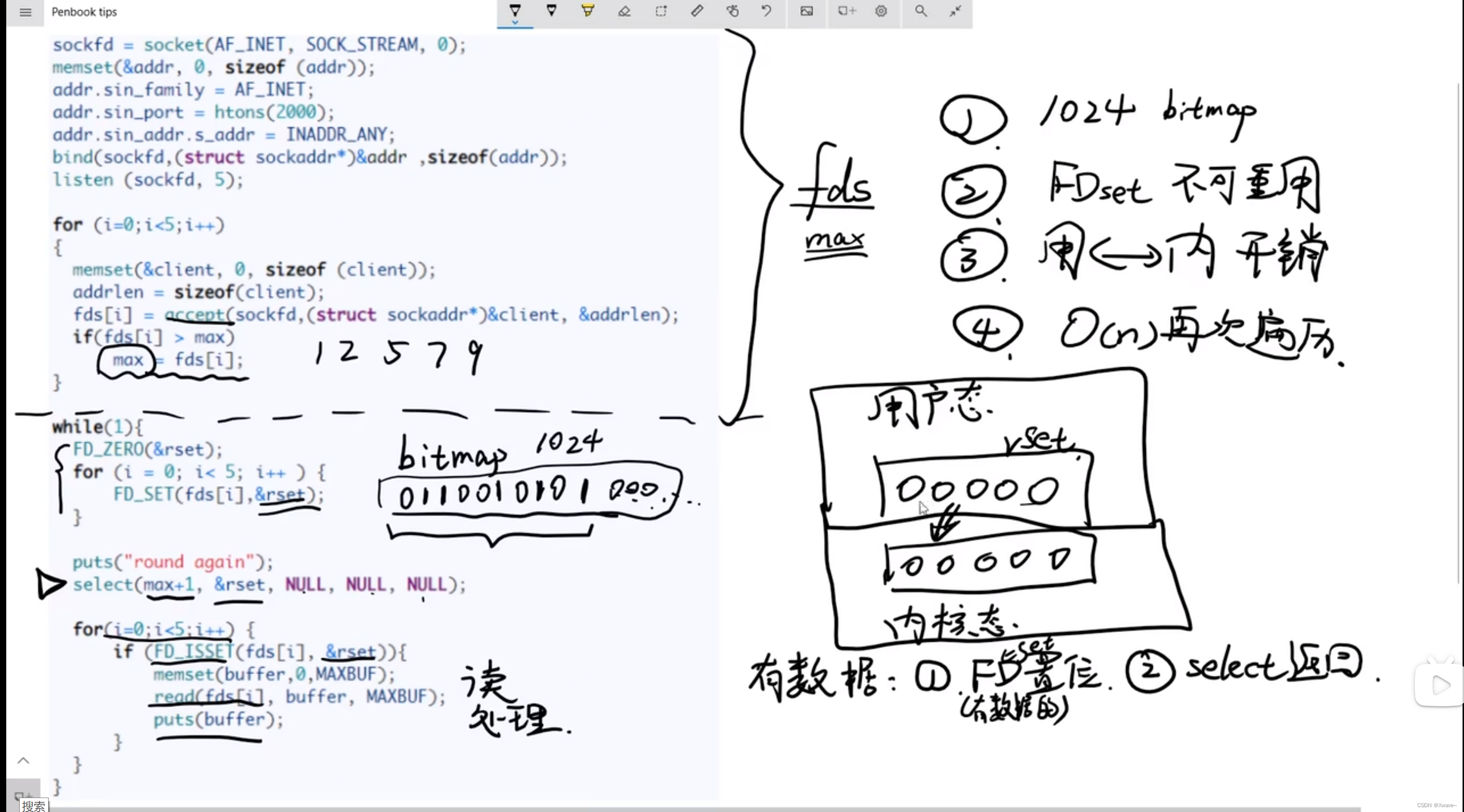Click the image insert icon

807,11
